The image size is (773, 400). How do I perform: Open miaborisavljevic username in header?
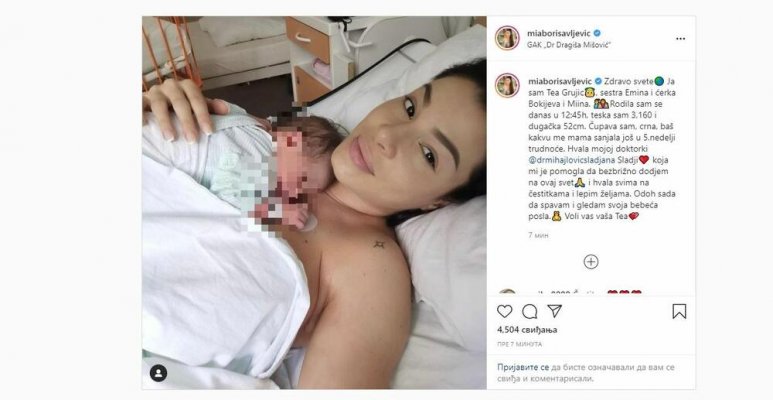(x=559, y=33)
